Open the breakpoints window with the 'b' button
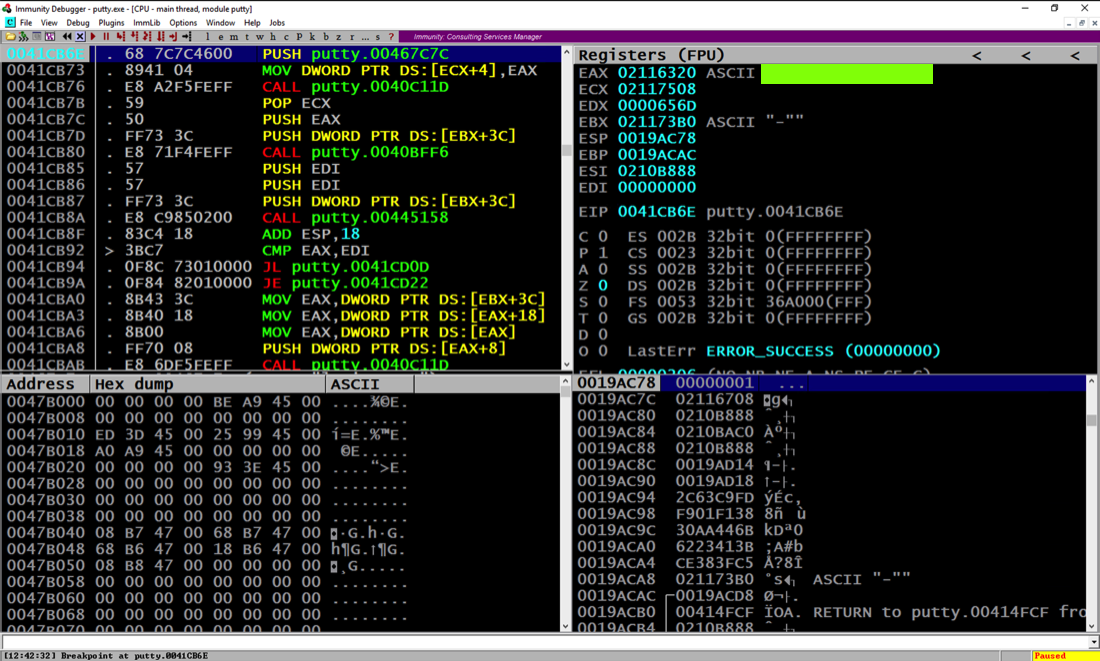Screen dimensions: 1100x661 pos(325,37)
